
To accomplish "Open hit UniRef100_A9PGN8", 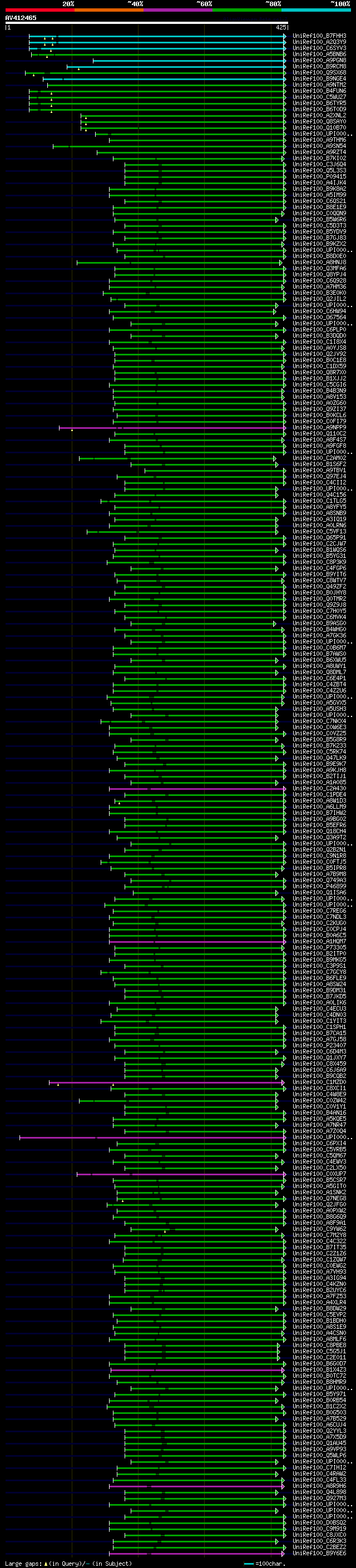I will click(x=319, y=60).
